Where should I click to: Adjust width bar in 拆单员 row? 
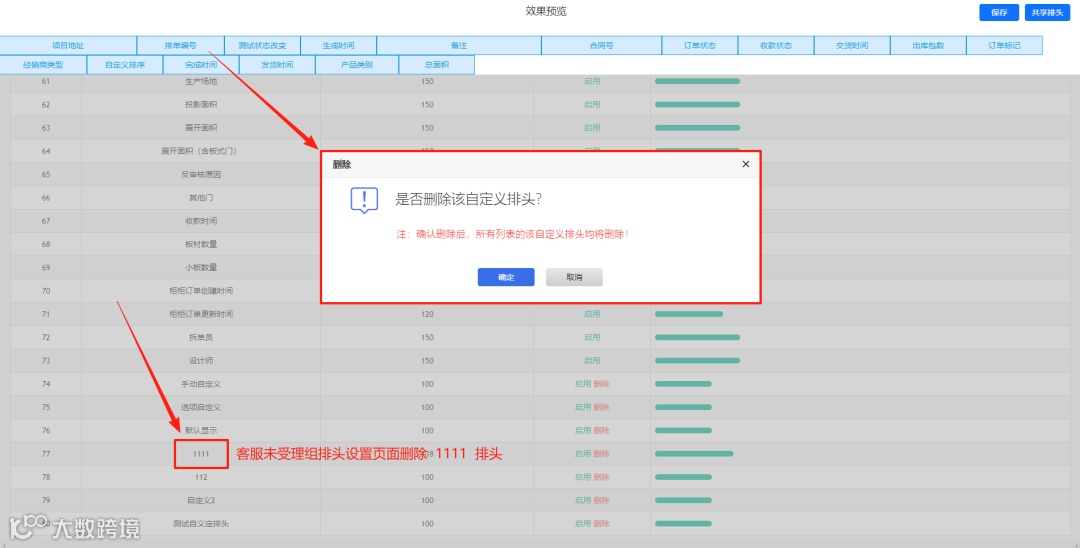click(x=697, y=337)
